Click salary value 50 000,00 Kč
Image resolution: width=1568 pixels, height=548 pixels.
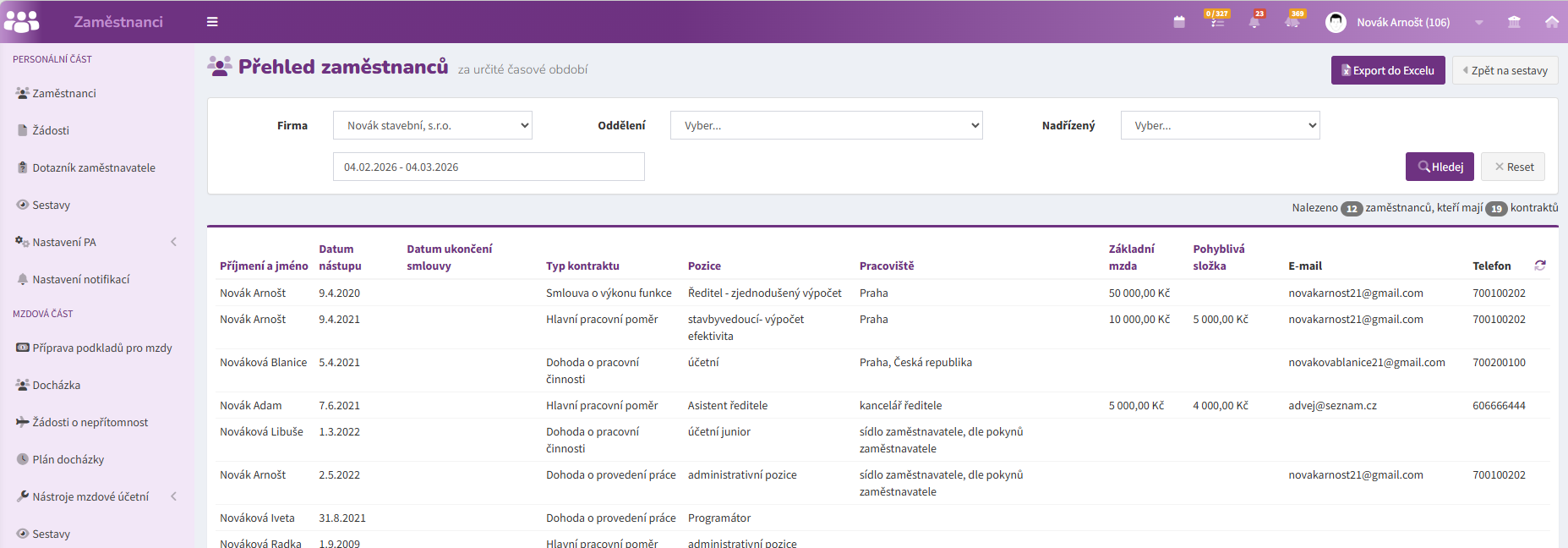pyautogui.click(x=1139, y=293)
